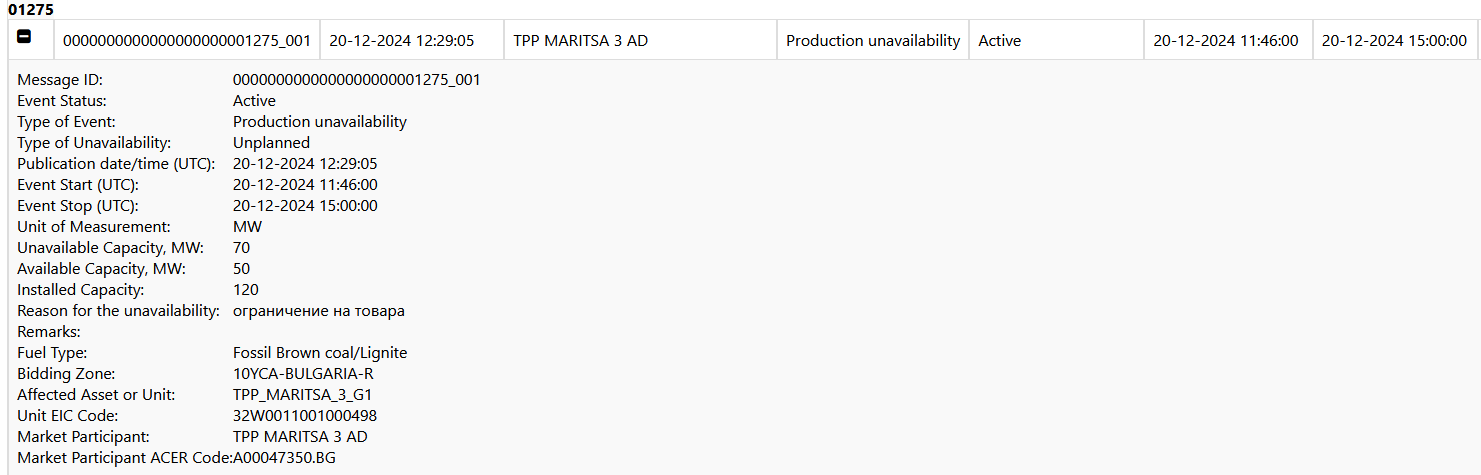Screen dimensions: 1481x475
Task: Click the Unplanned unavailability type value
Action: (x=271, y=143)
